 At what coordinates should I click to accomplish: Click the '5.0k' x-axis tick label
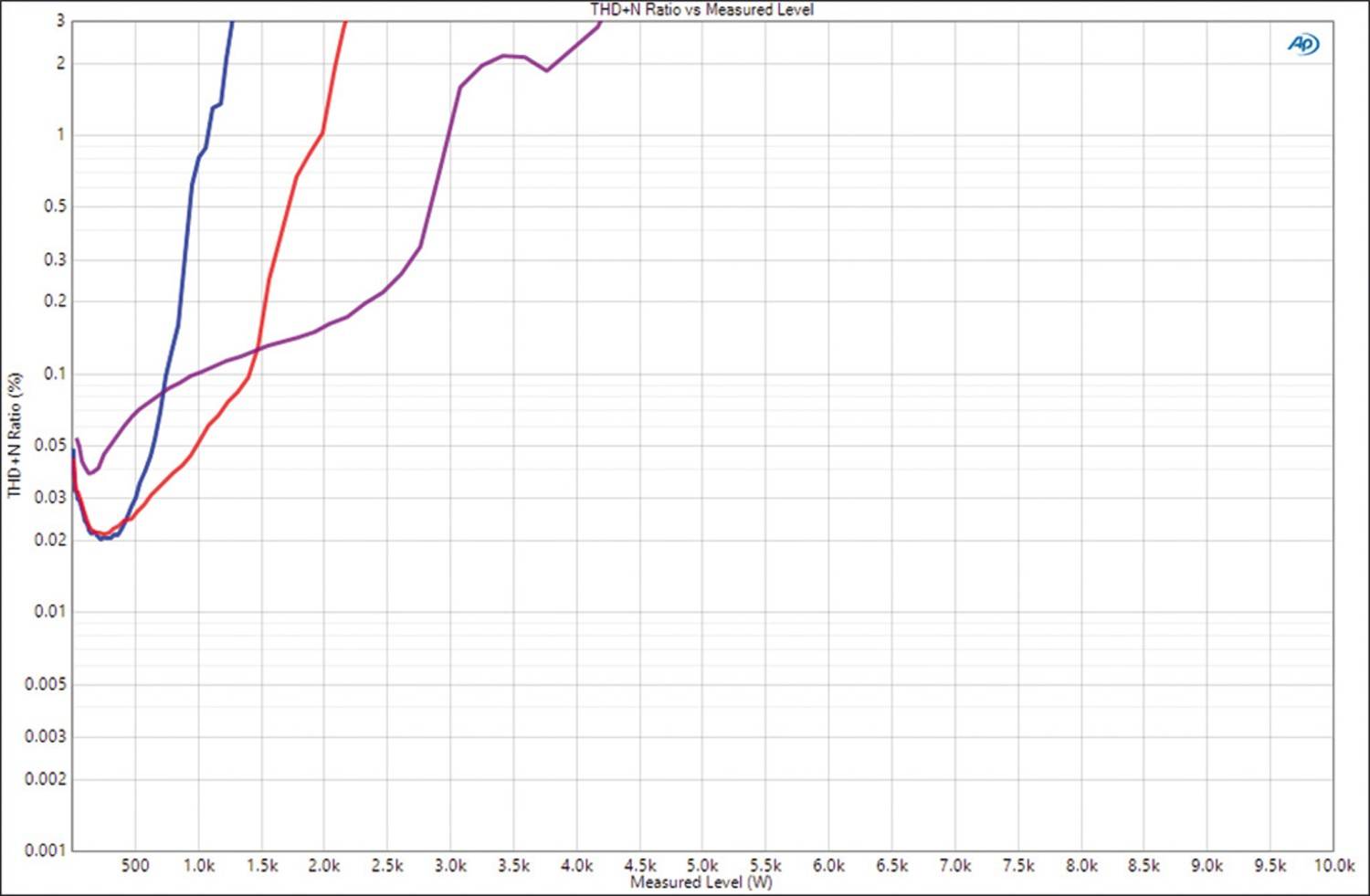[x=702, y=865]
